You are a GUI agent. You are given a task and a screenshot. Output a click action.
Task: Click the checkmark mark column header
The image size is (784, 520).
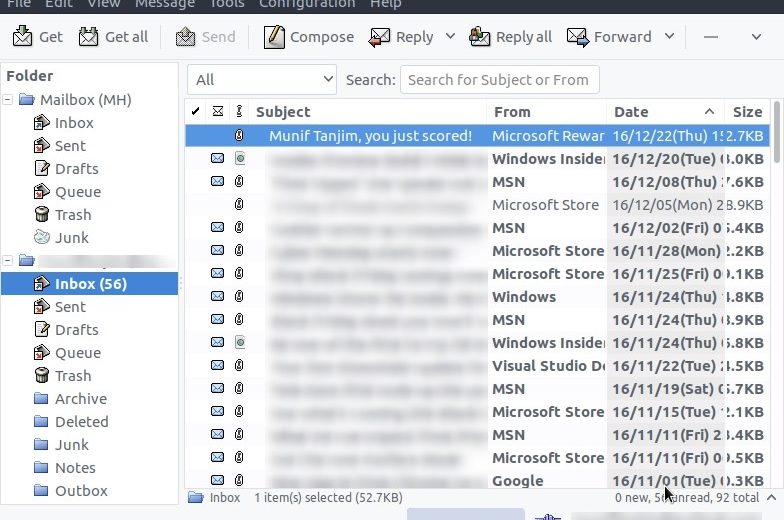click(196, 112)
